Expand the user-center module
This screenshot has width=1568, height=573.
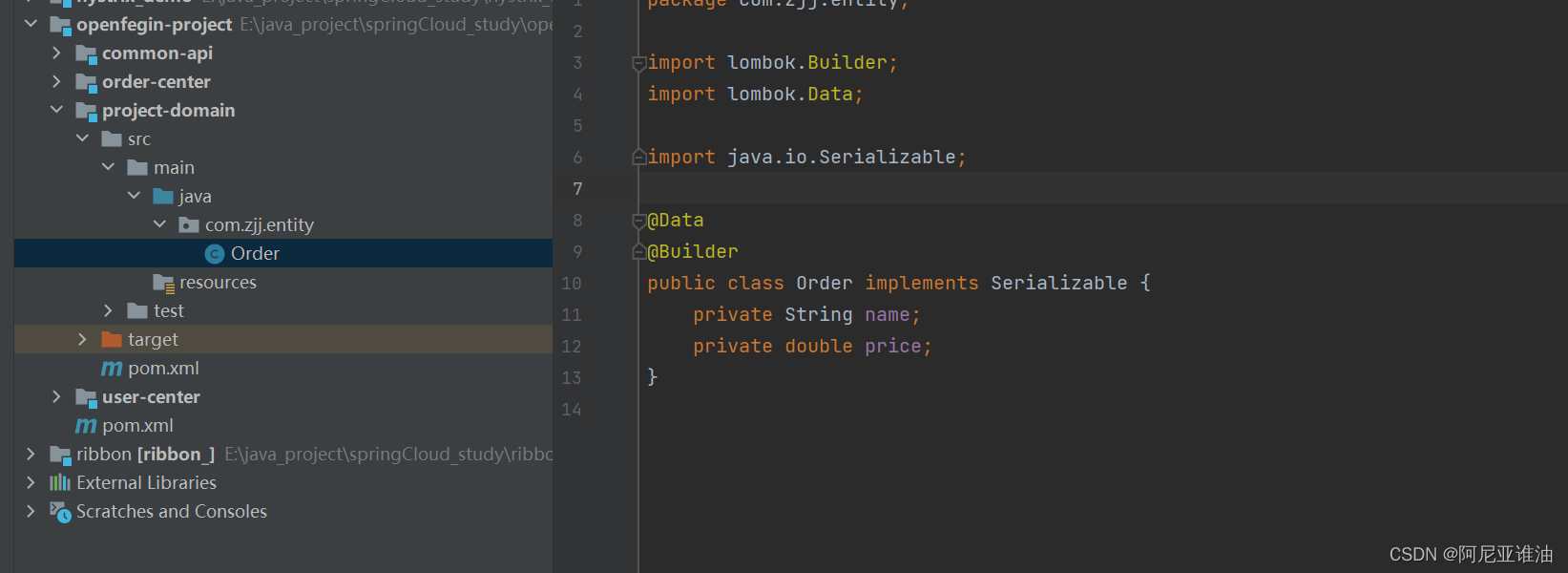[x=56, y=396]
